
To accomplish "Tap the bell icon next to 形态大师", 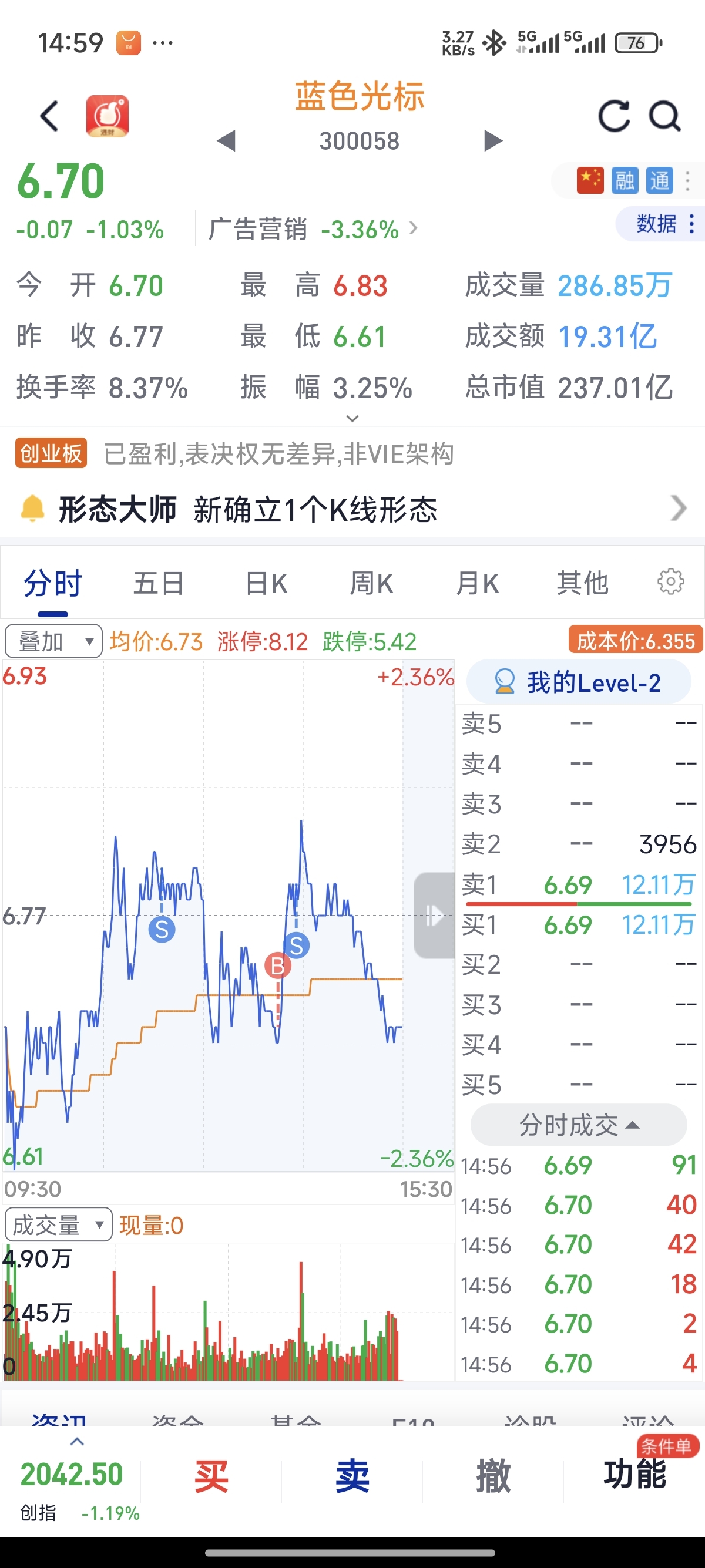I will point(33,509).
